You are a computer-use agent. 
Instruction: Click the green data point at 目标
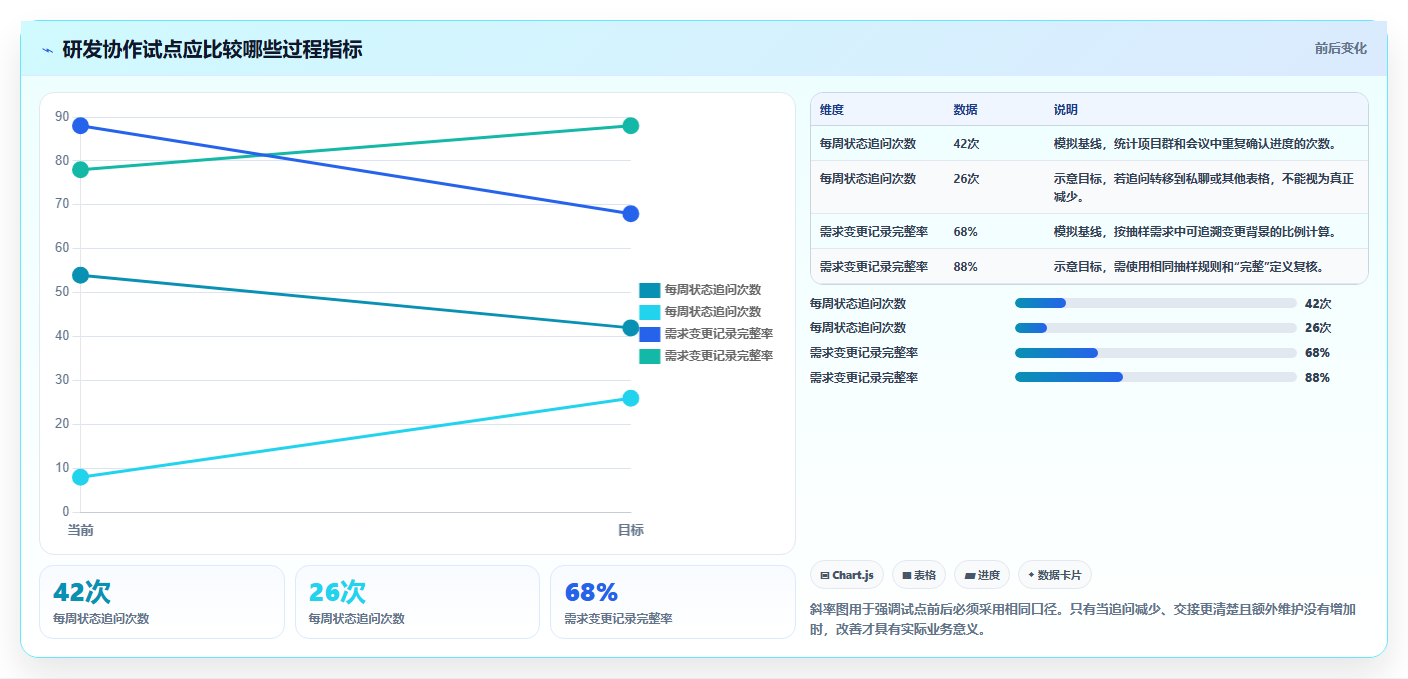pos(631,126)
